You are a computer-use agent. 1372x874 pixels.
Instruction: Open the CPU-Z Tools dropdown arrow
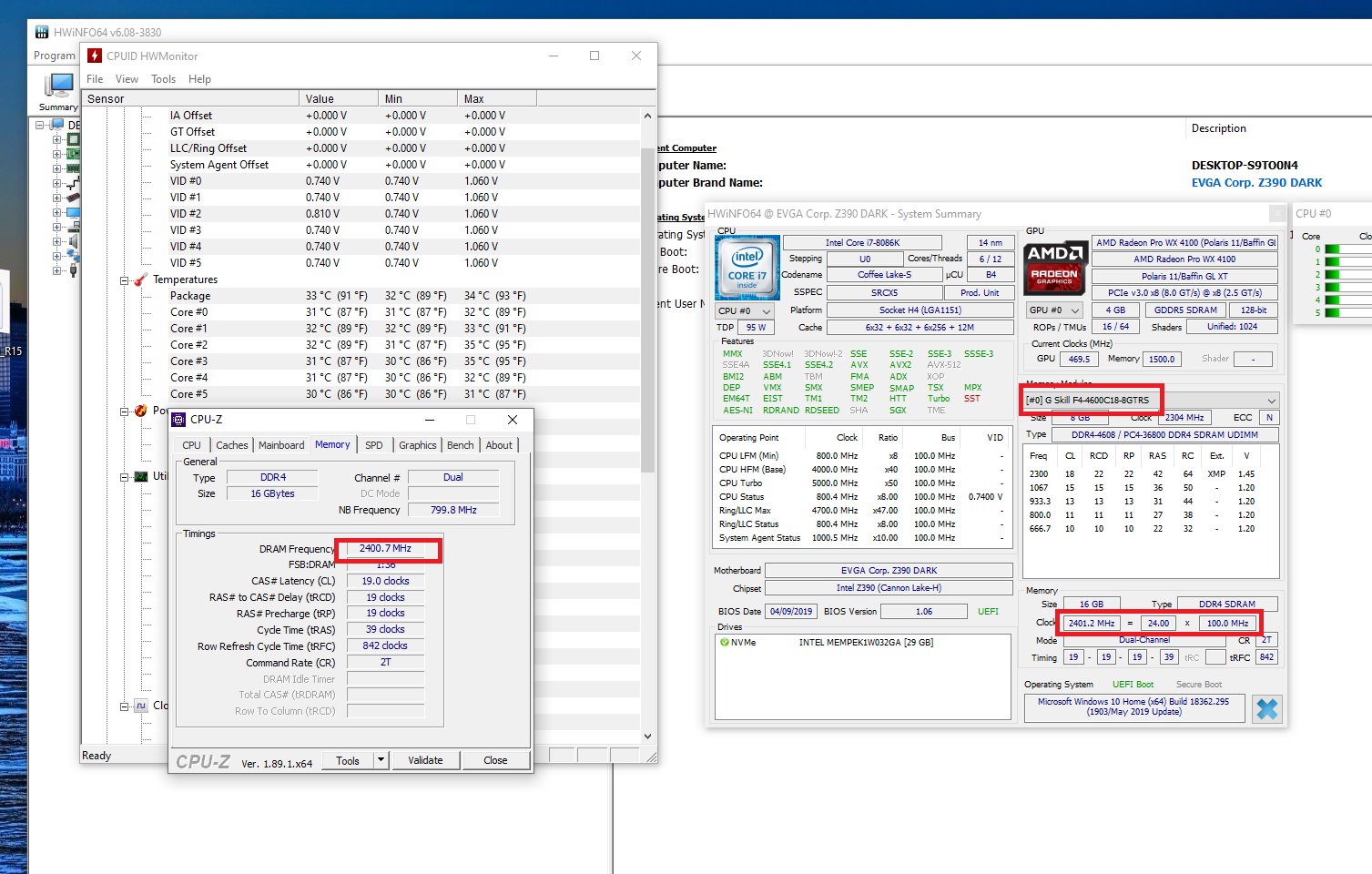381,760
